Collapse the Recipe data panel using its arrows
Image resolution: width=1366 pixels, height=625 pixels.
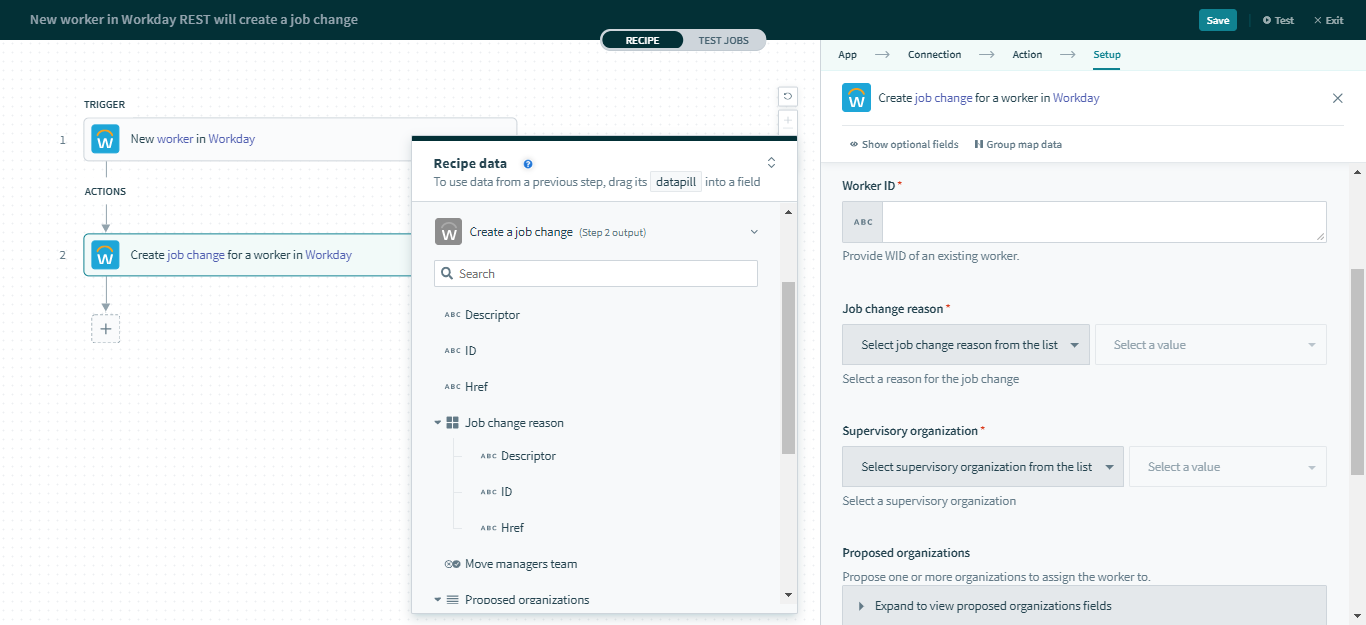coord(771,162)
